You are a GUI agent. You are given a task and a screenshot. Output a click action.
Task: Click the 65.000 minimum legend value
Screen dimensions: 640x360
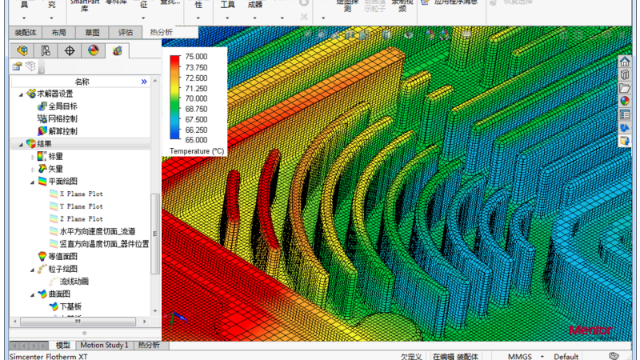coord(196,140)
